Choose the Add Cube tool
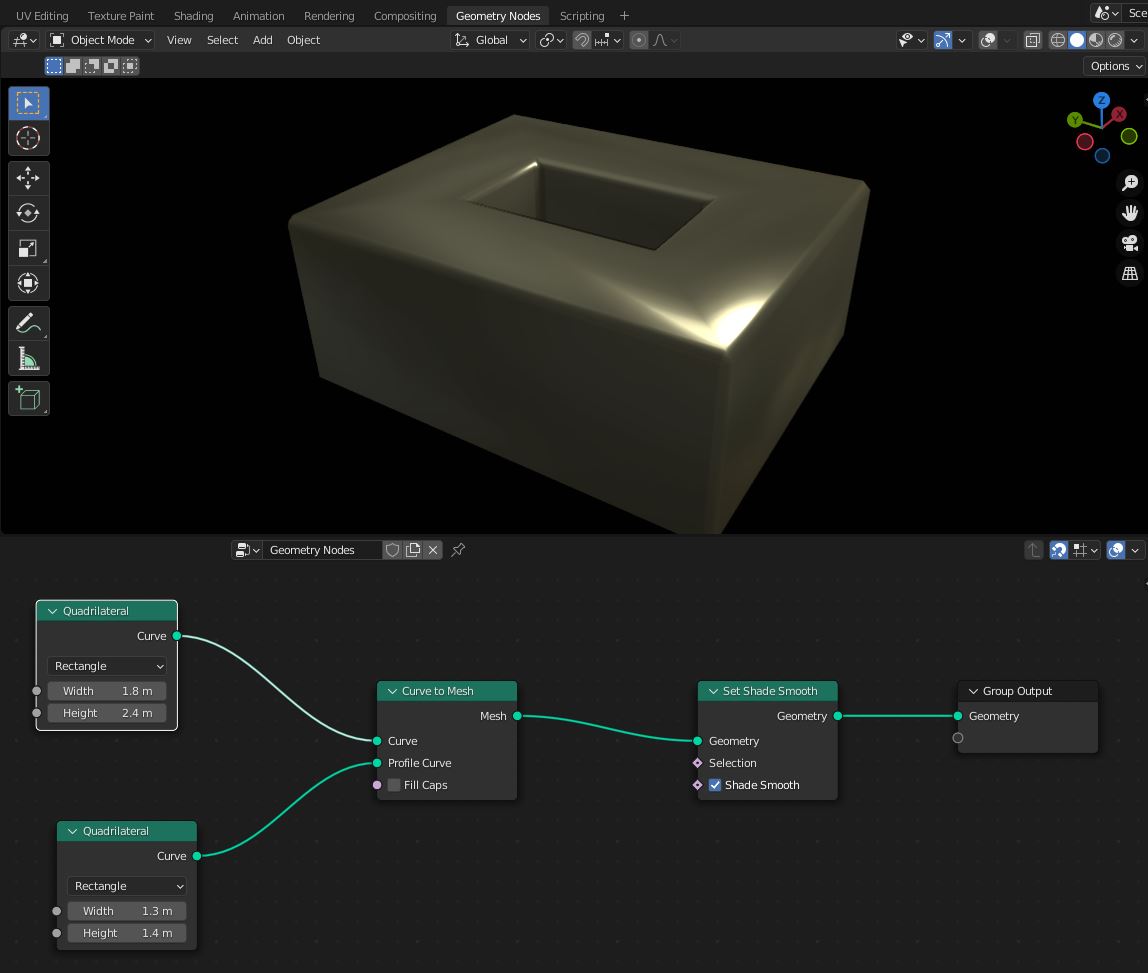This screenshot has width=1148, height=973. (28, 399)
